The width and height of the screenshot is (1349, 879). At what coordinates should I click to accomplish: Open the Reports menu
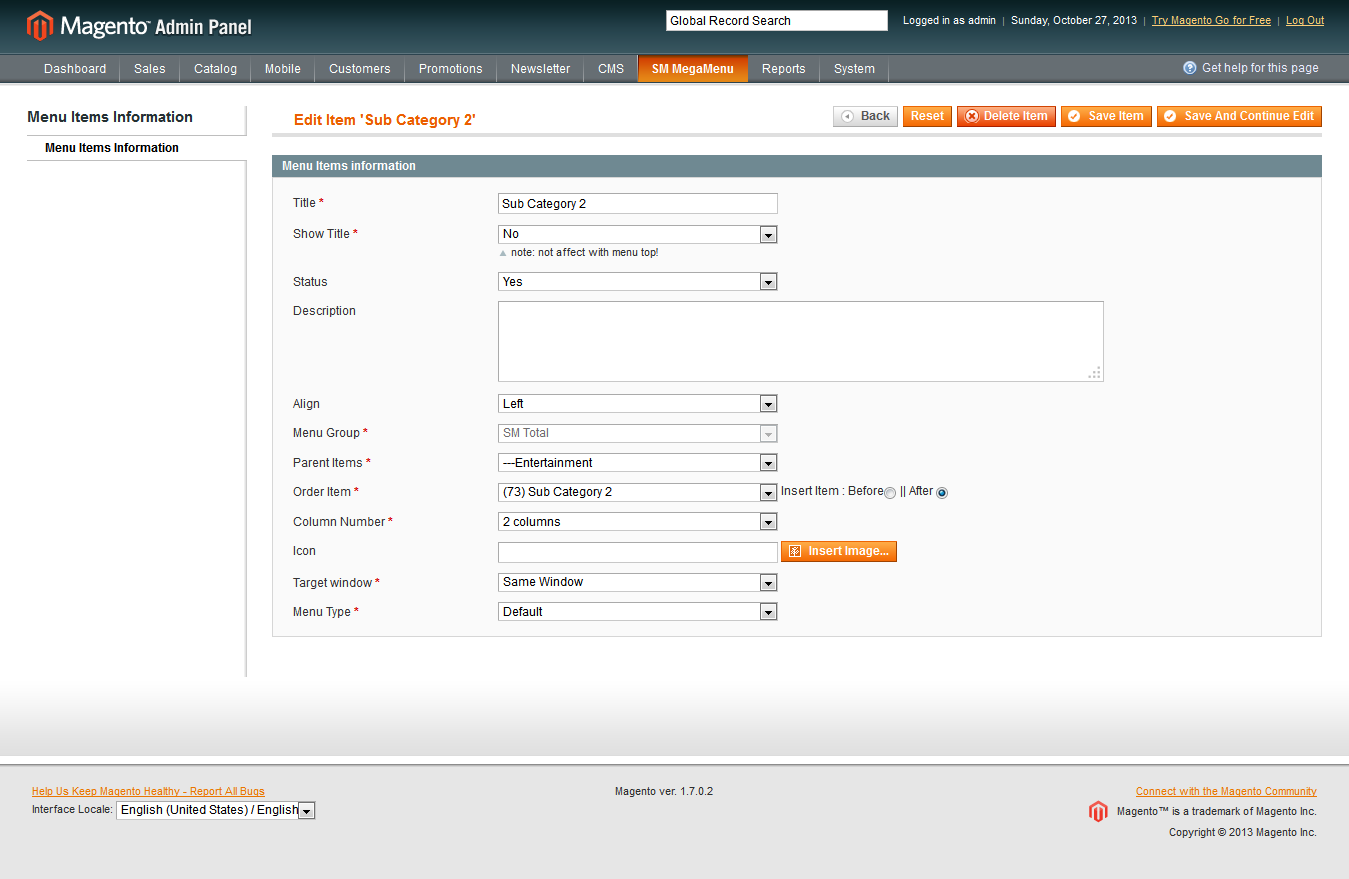[784, 69]
